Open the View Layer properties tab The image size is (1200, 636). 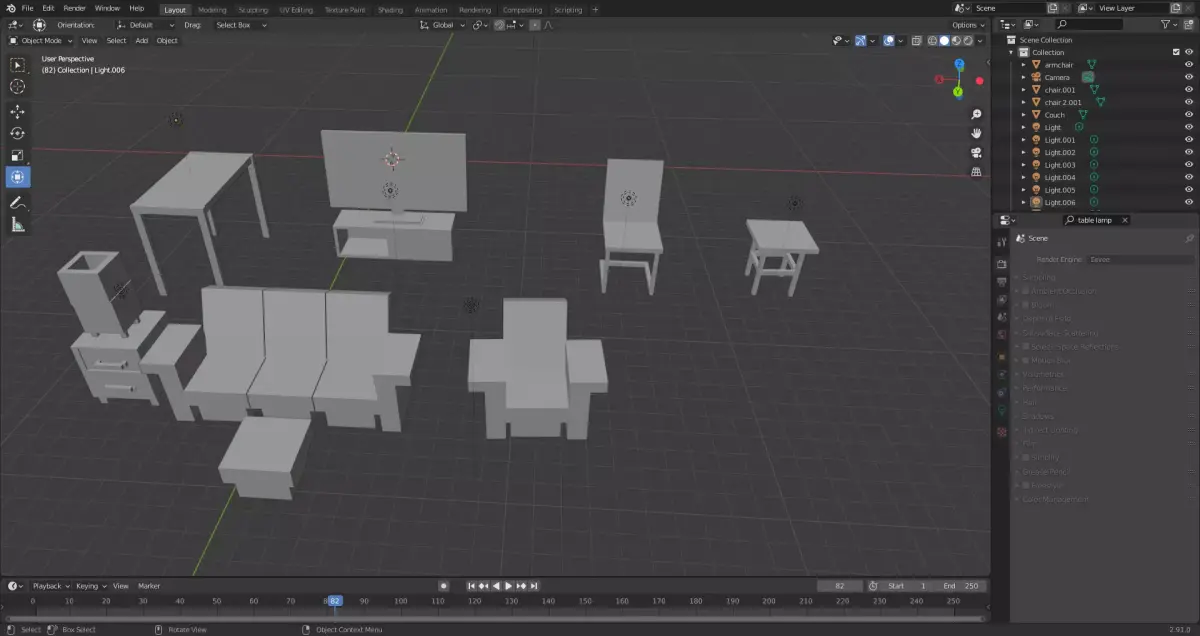(x=1001, y=300)
